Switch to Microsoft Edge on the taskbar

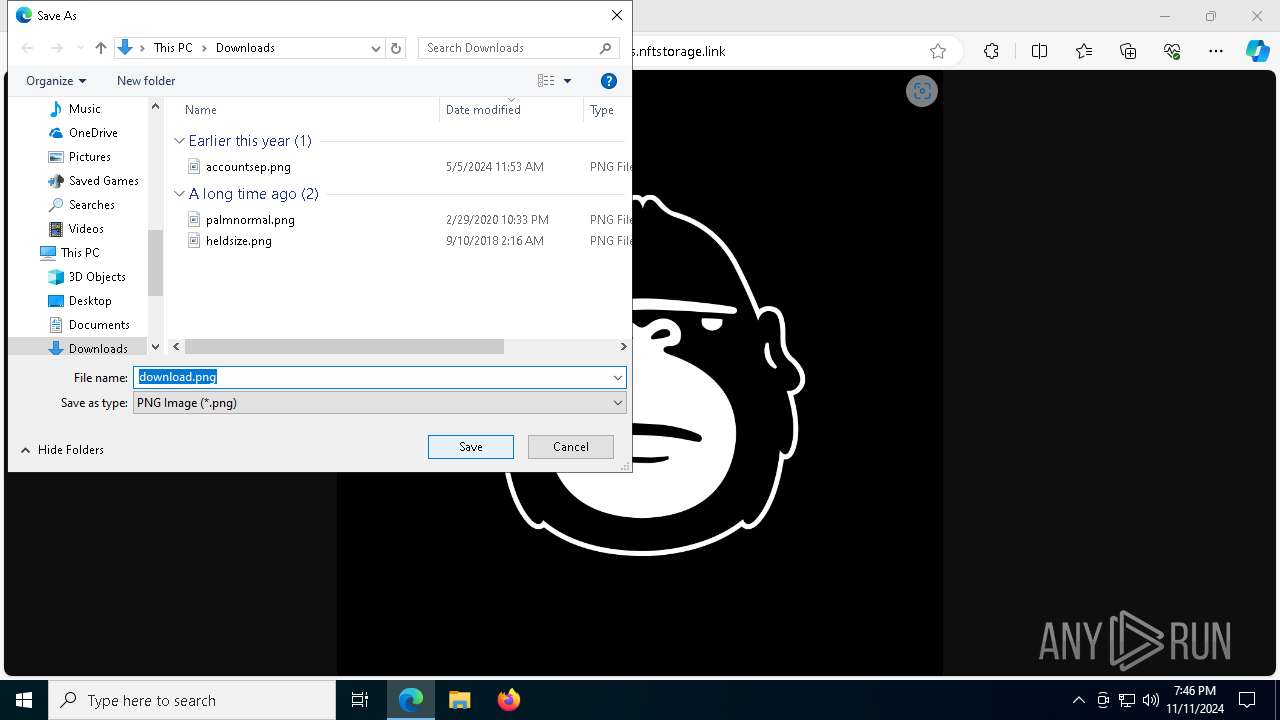tap(411, 700)
